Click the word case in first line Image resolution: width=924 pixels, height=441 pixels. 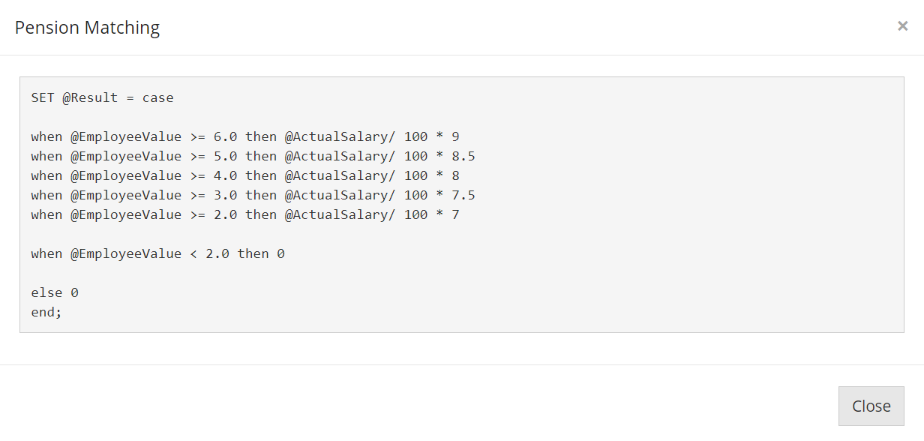[x=158, y=98]
